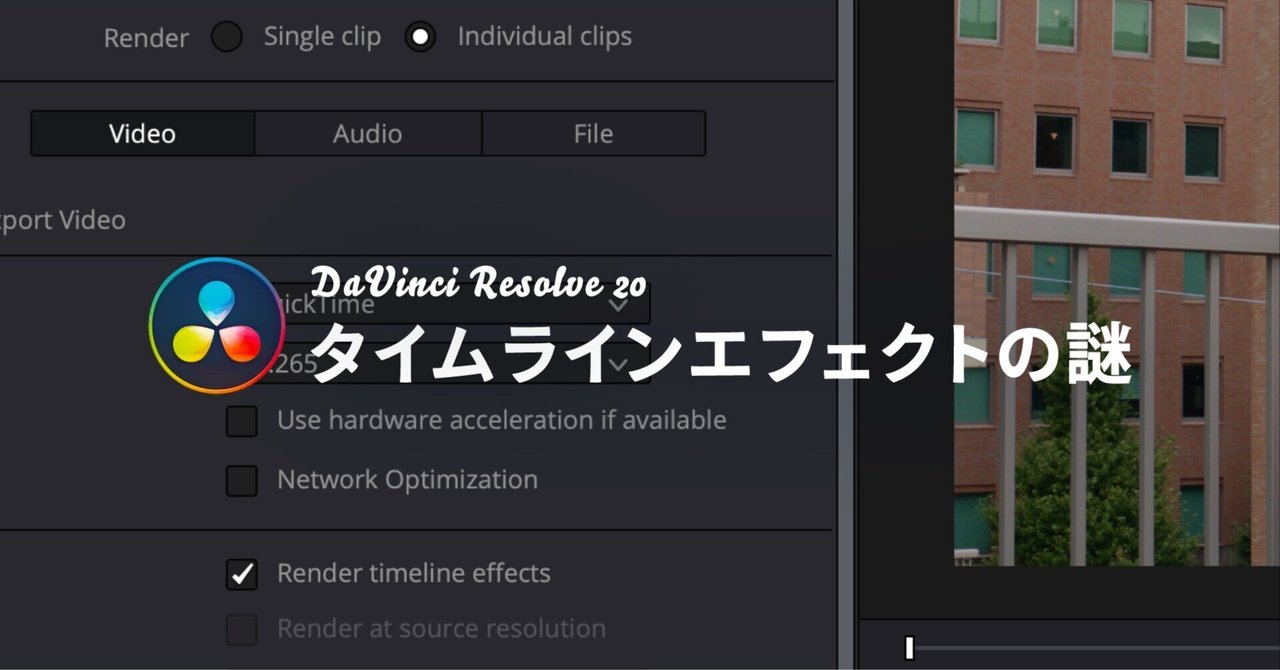This screenshot has height=670, width=1280.
Task: Enable Use hardware acceleration if available
Action: tap(241, 421)
